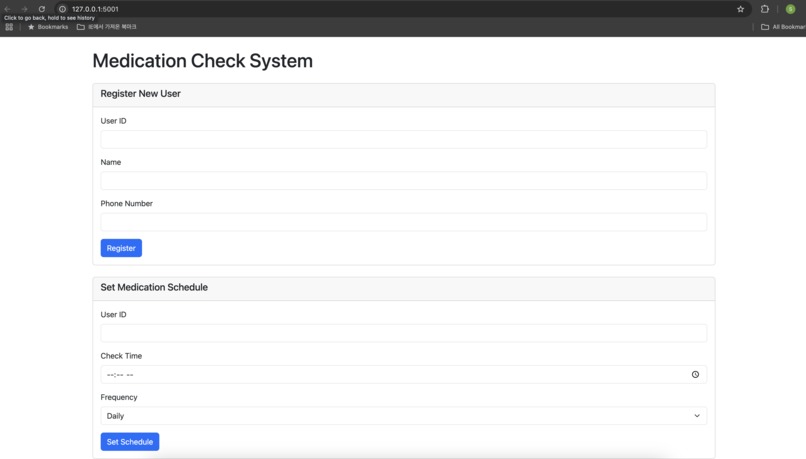Go back using the browser back arrow
806x459 pixels.
tap(7, 9)
